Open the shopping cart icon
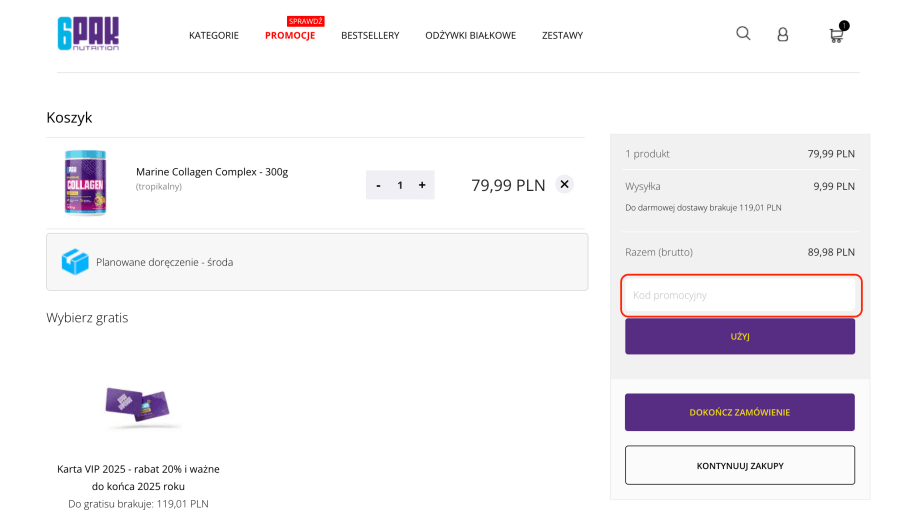The width and height of the screenshot is (900, 515). tap(837, 34)
